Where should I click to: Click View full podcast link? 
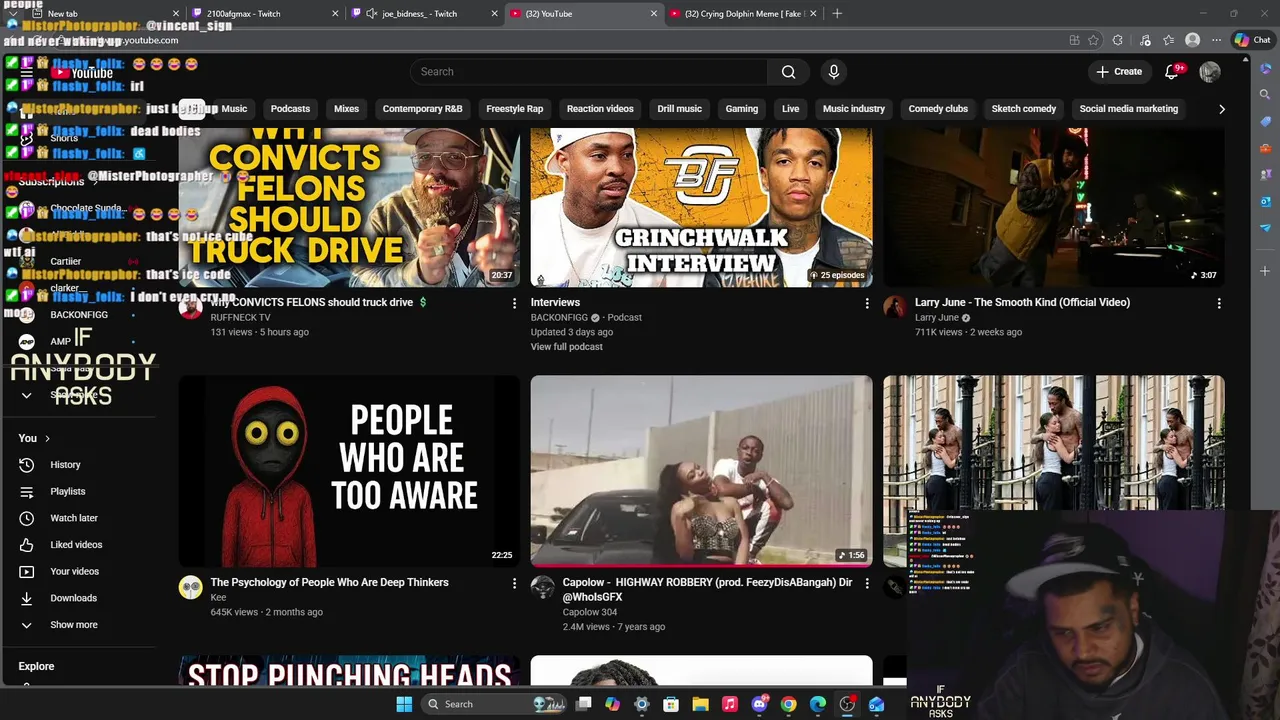pos(566,347)
